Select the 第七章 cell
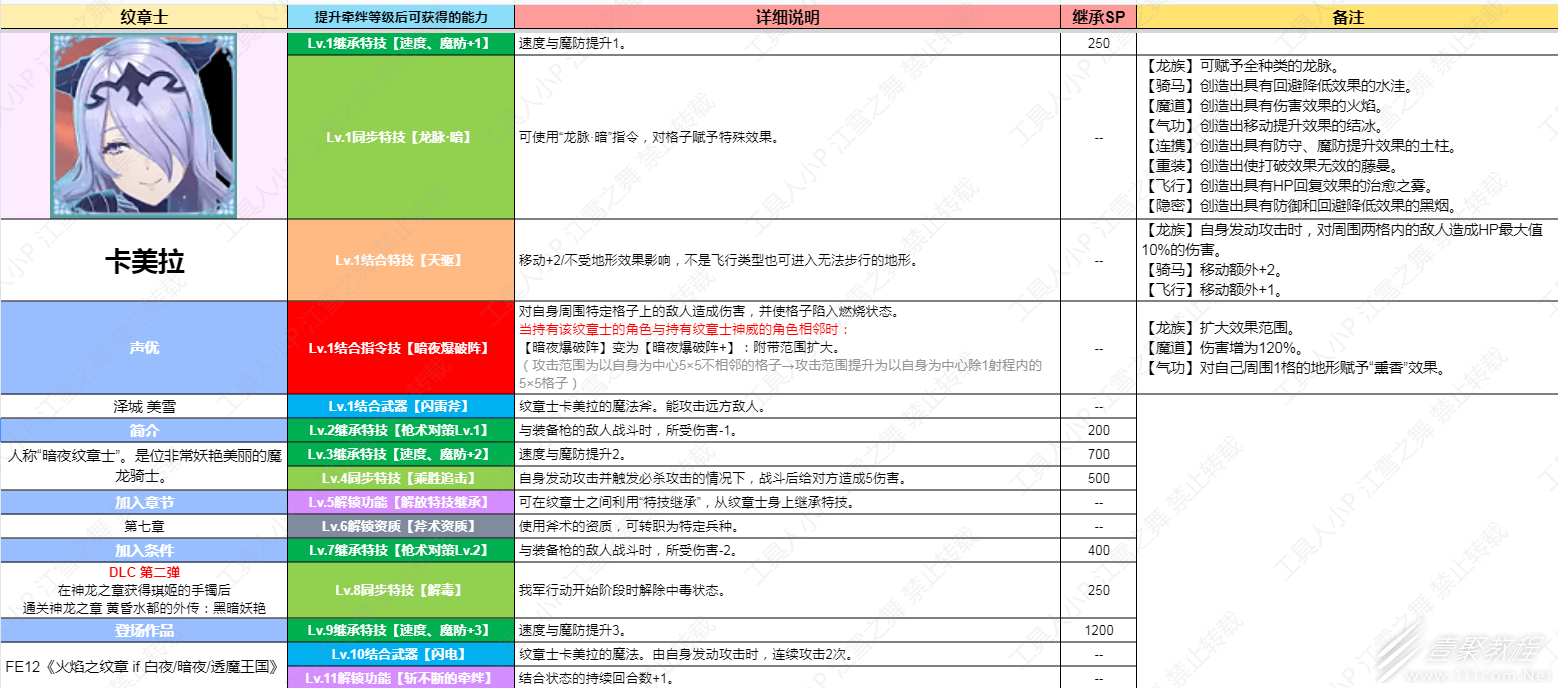This screenshot has height=688, width=1558. [x=144, y=526]
